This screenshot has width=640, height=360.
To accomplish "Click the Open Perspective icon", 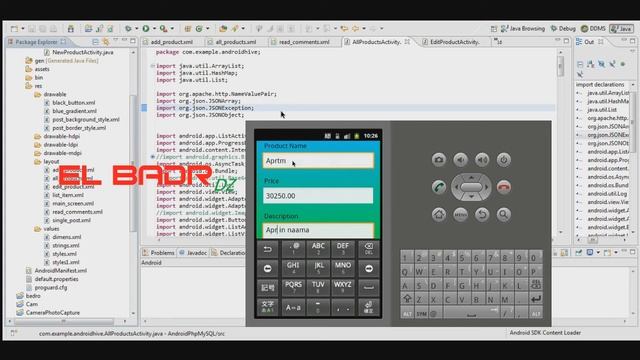I will point(493,29).
